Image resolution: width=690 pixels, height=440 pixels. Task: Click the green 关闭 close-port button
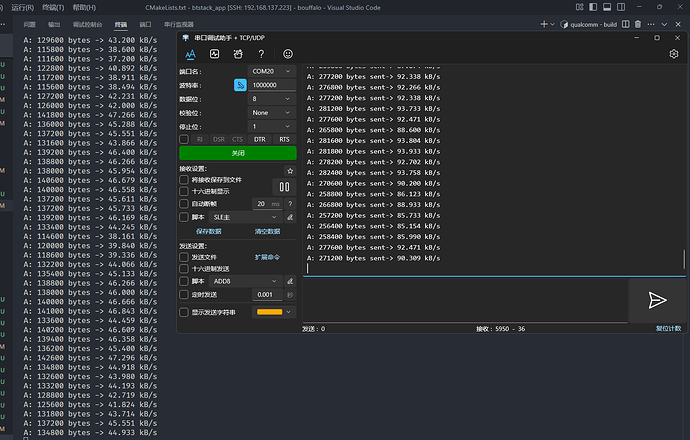[238, 153]
